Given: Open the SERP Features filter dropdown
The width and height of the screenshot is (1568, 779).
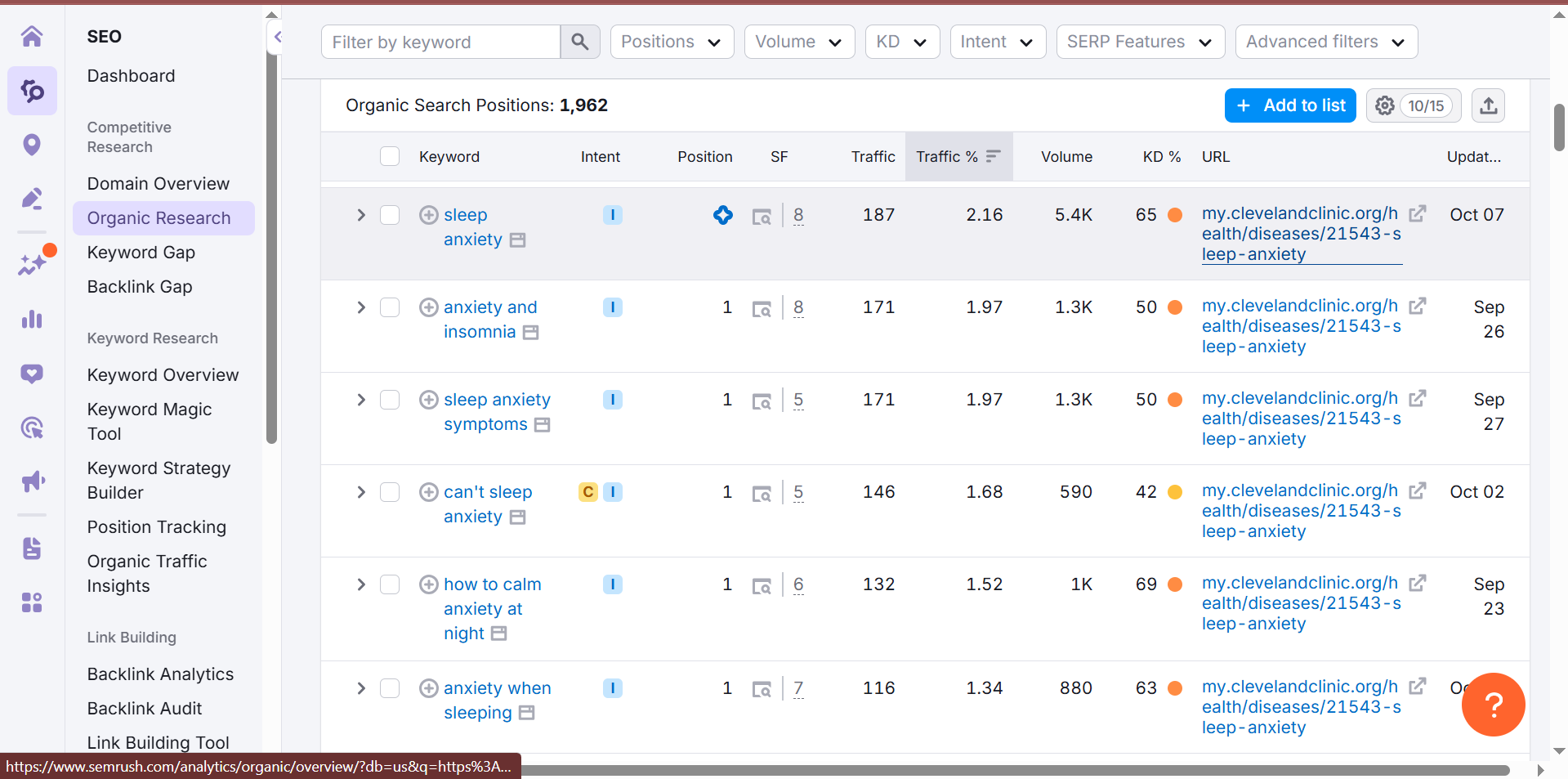Looking at the screenshot, I should [1140, 42].
